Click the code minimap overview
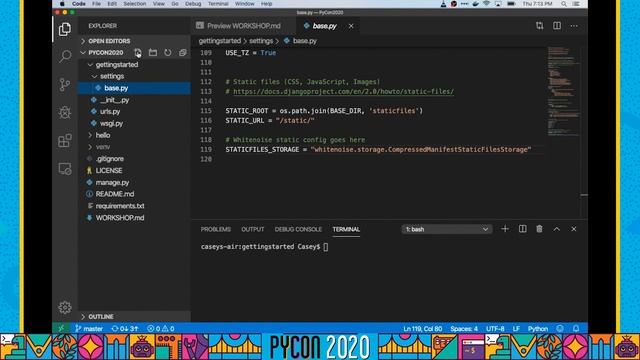Viewport: 640px width, 360px height. tap(563, 91)
